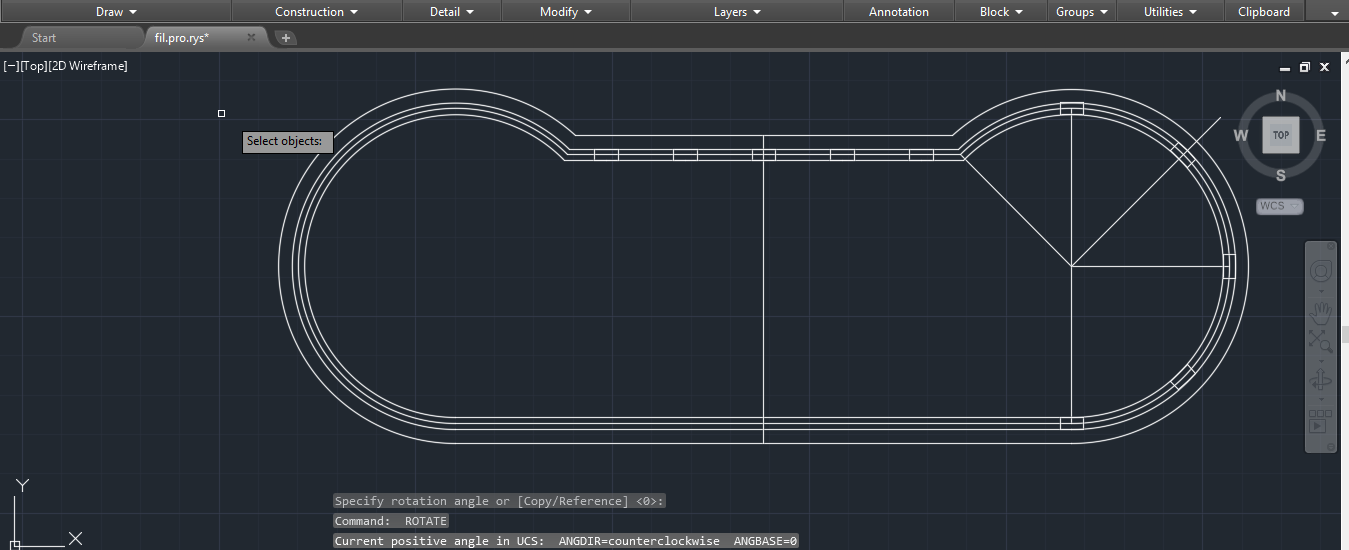Open ribbon overflow arrow after Clipboard

point(1335,13)
